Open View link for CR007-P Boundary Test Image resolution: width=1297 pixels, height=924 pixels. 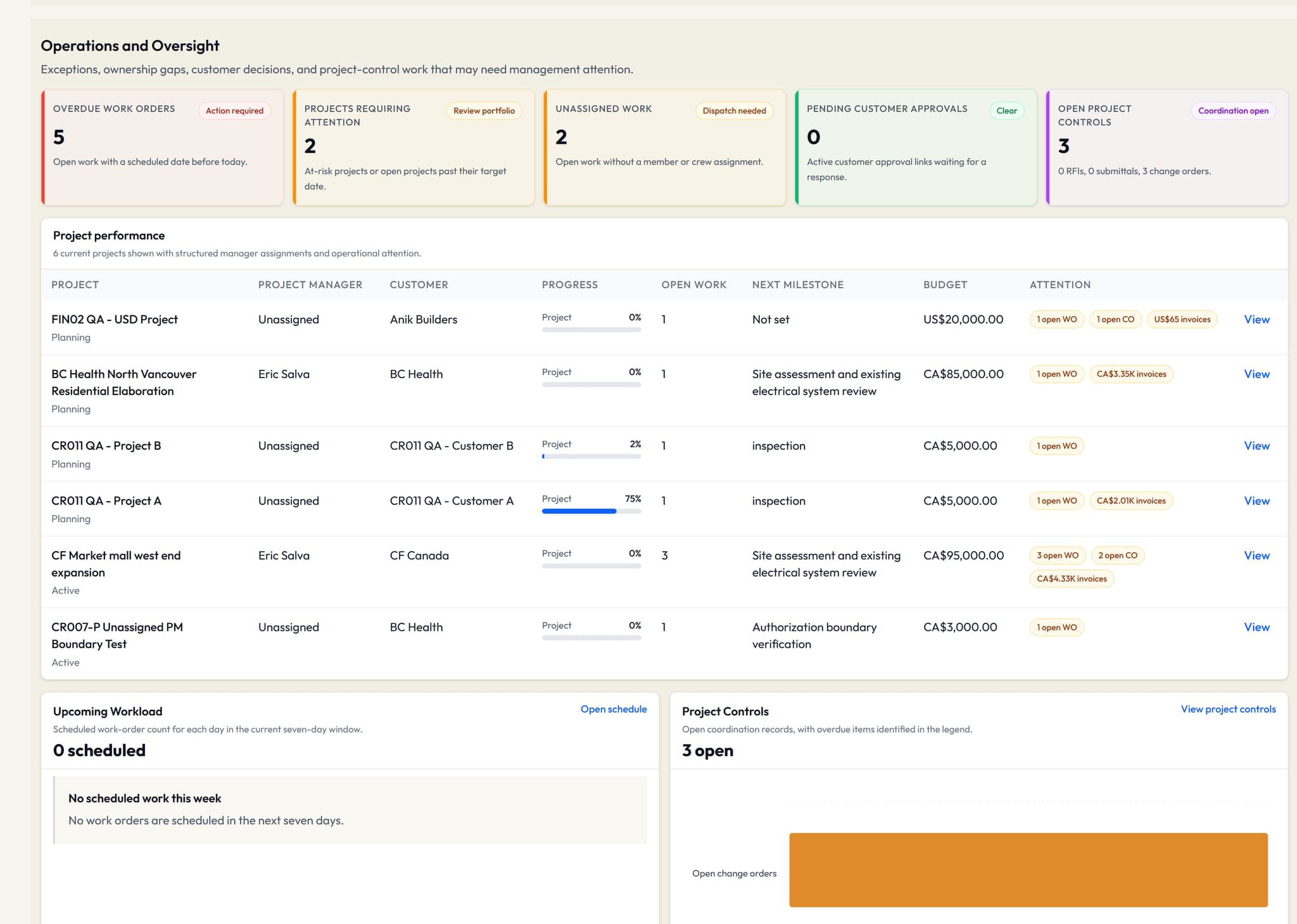pos(1256,627)
